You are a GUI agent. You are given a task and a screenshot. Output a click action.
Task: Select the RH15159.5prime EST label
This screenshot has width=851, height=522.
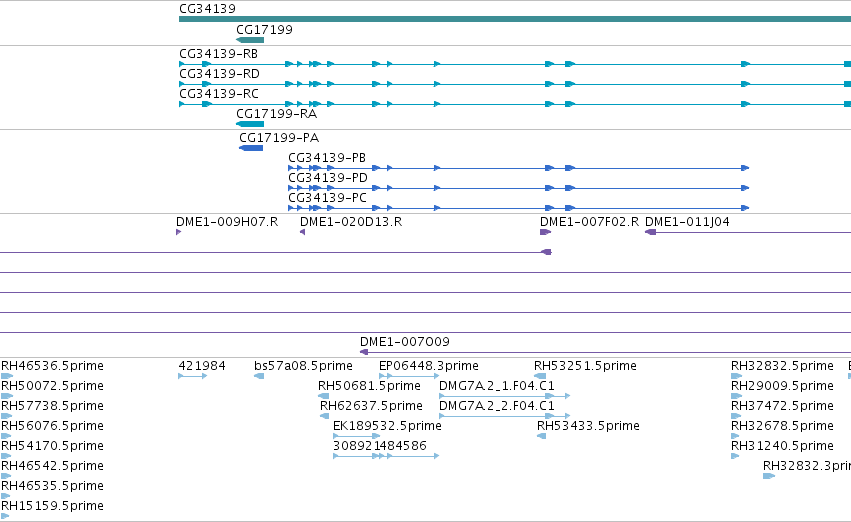(52, 506)
